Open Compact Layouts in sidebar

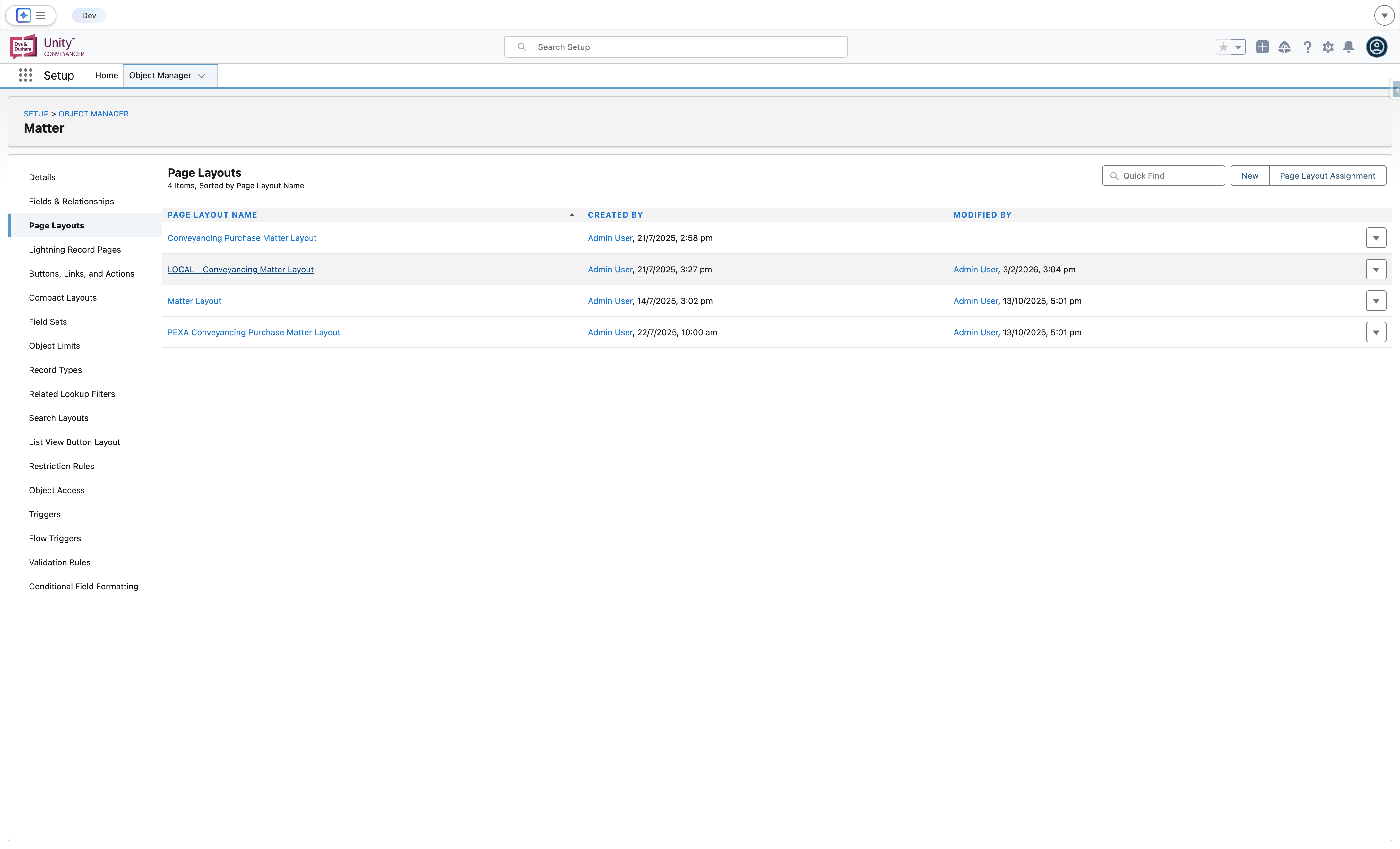(x=63, y=297)
